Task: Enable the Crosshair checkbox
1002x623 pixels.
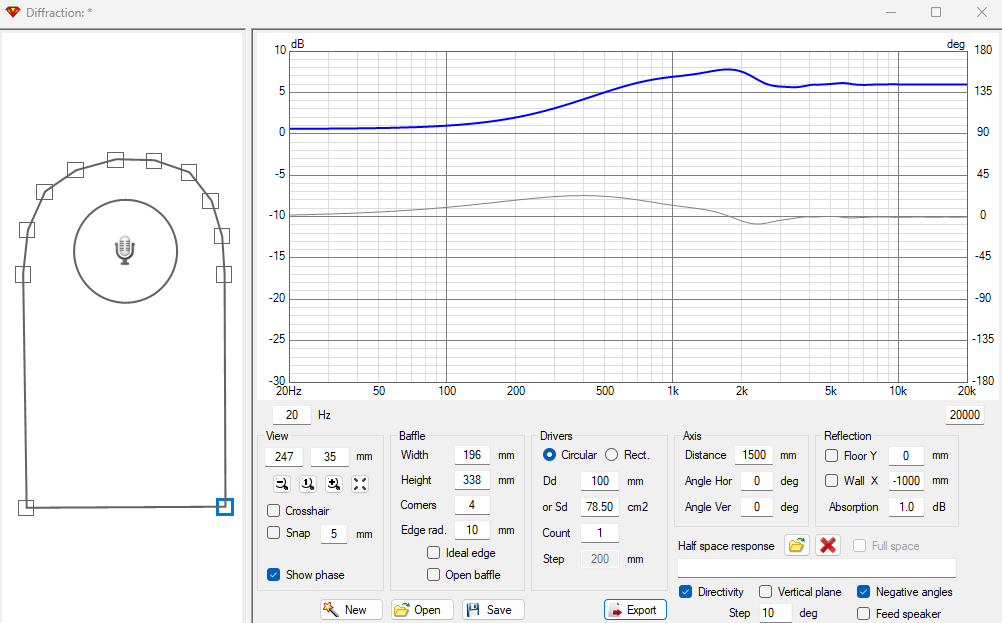Action: click(274, 511)
